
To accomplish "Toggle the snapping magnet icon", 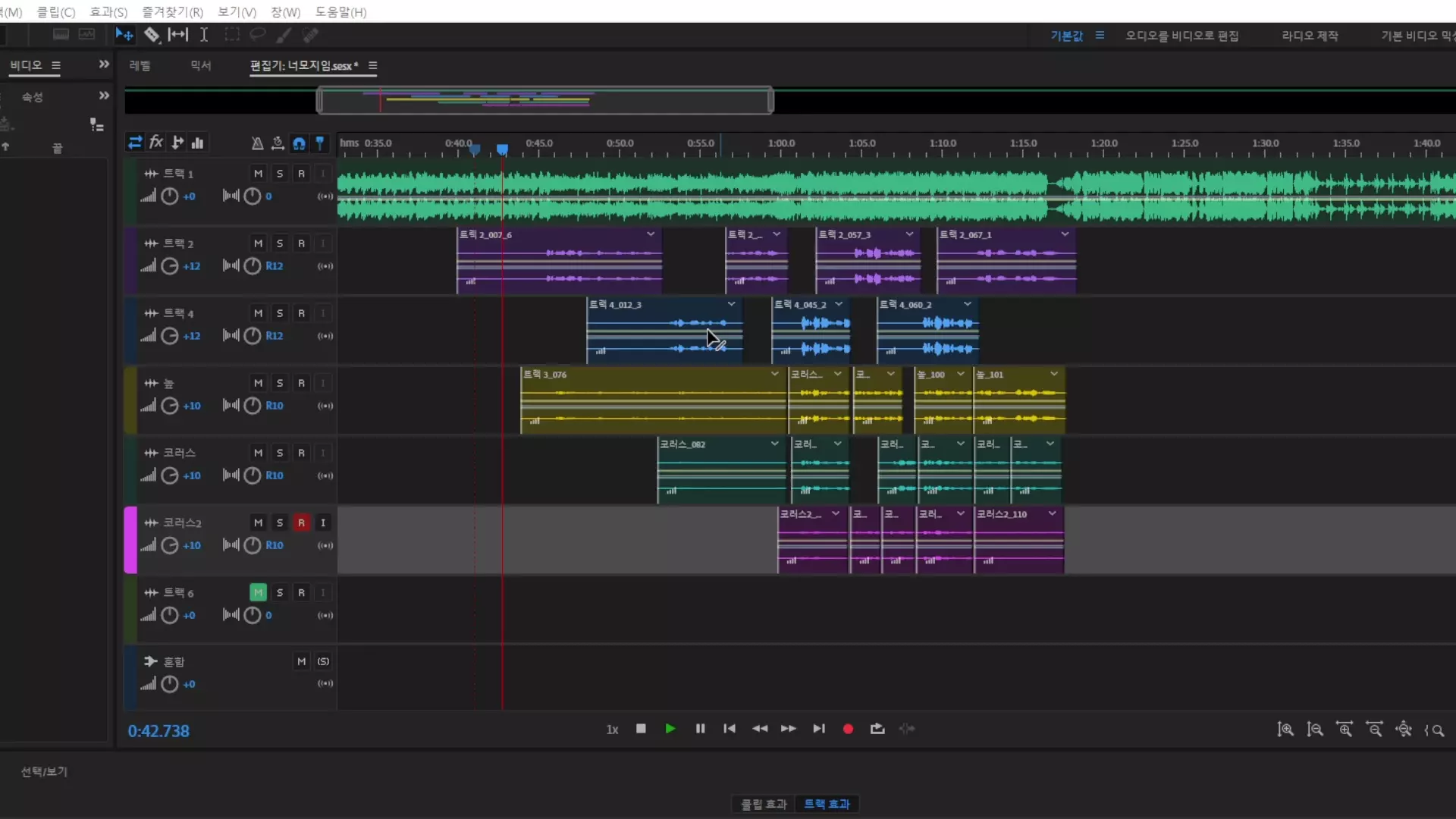I will point(299,143).
